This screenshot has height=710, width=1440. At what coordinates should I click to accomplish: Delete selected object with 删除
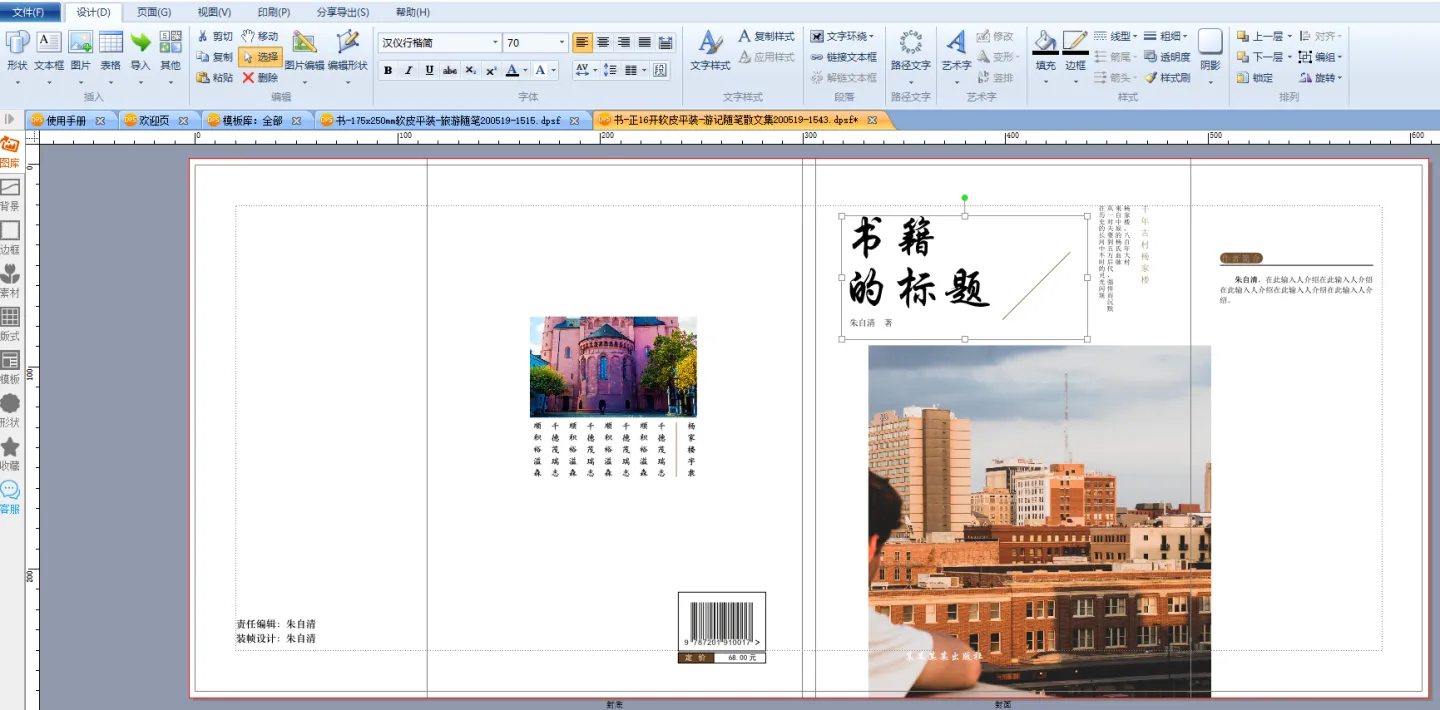pyautogui.click(x=260, y=77)
